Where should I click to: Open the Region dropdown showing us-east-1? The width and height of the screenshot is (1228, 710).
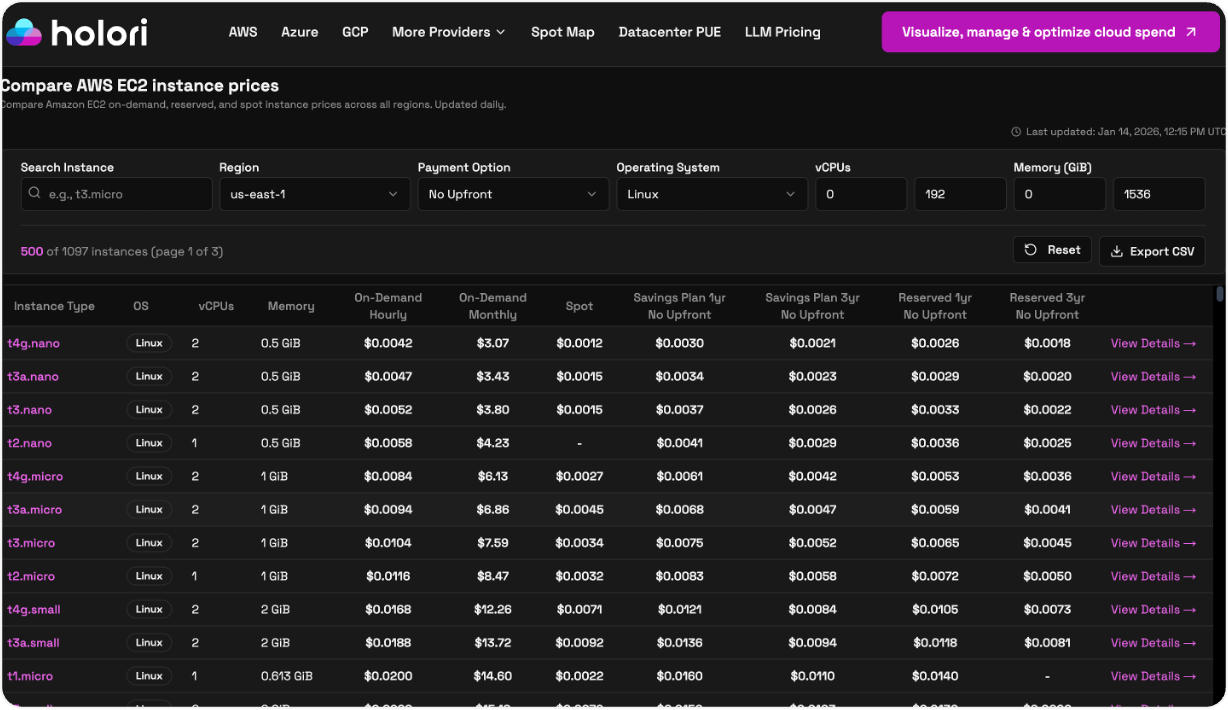coord(314,193)
